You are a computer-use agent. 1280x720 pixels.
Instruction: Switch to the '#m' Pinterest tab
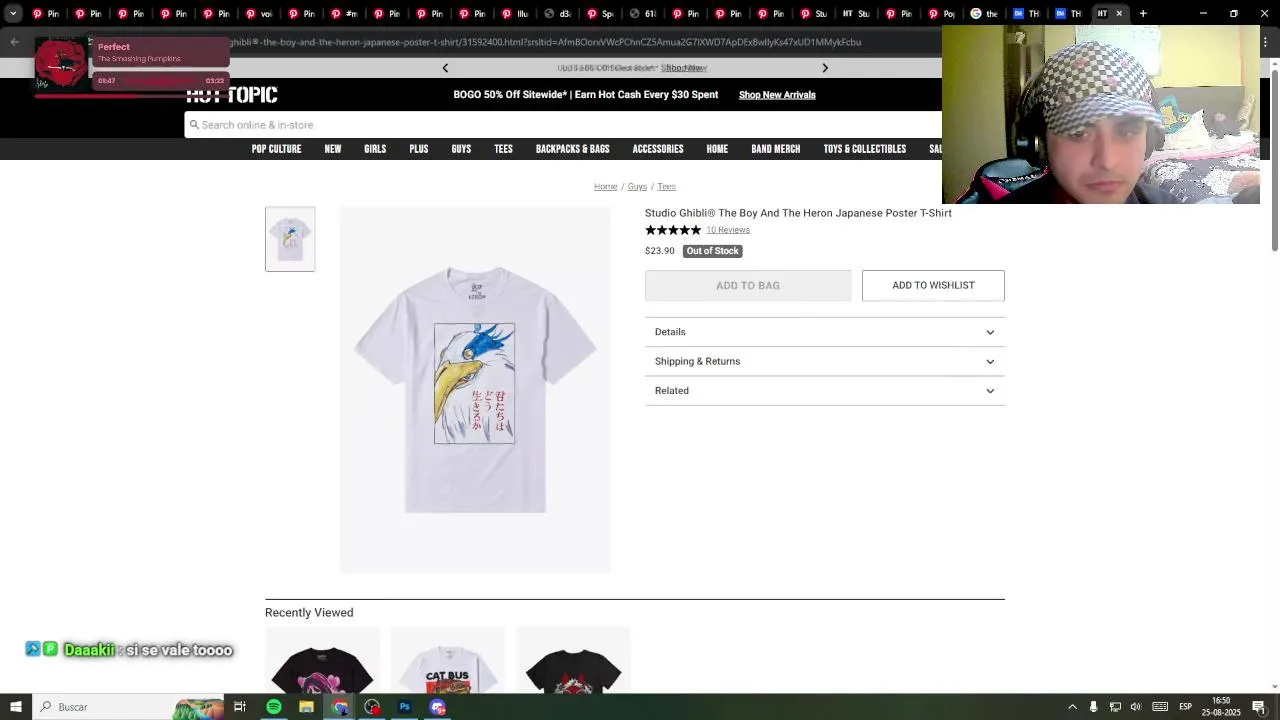pos(345,13)
